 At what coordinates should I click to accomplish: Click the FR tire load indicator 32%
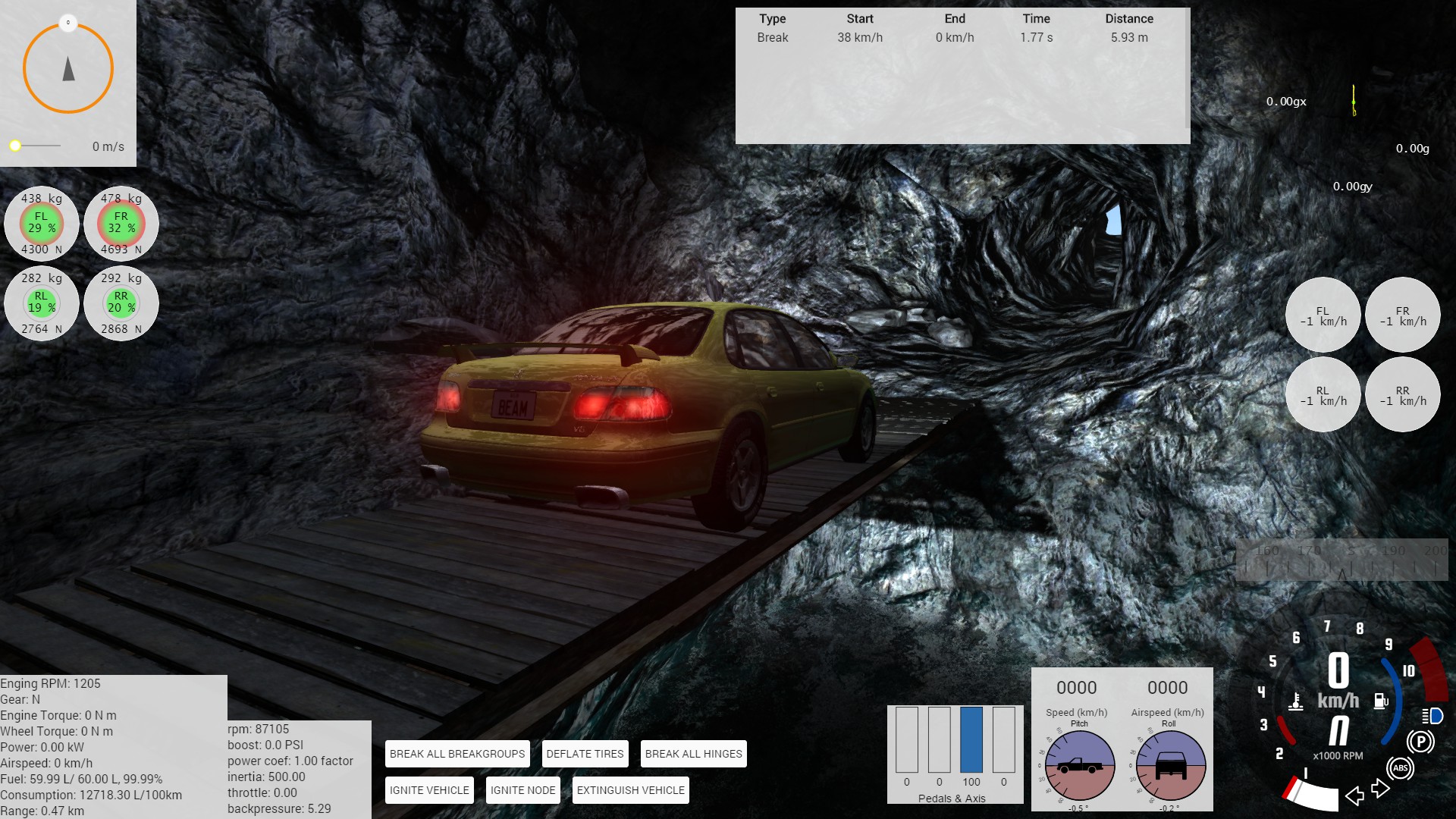[x=121, y=223]
